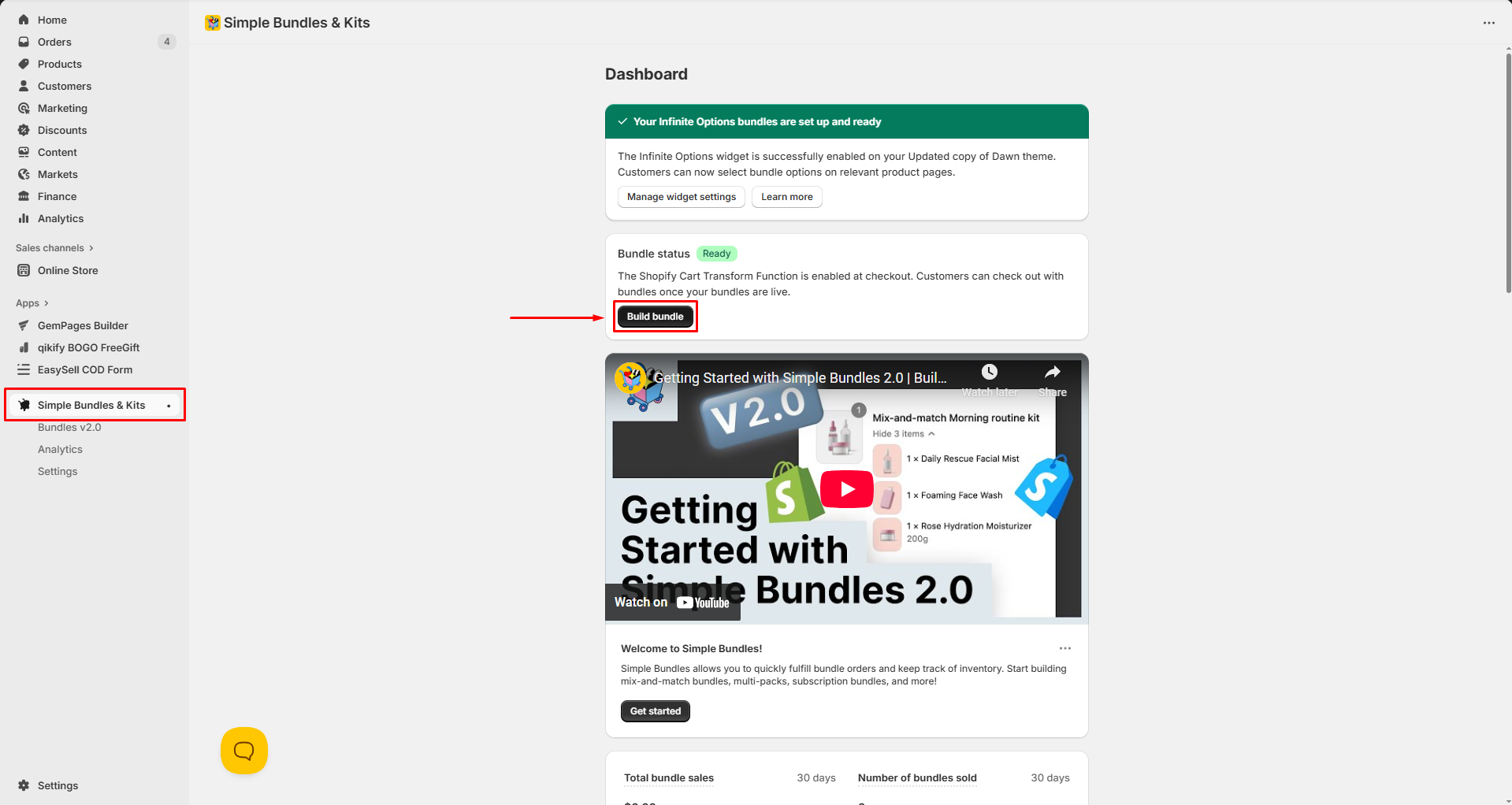This screenshot has width=1512, height=805.
Task: Click the Products tag icon
Action: tap(24, 64)
